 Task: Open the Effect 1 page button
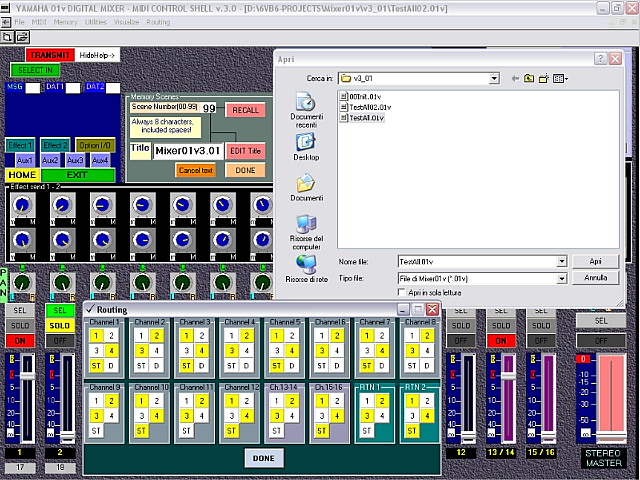tap(20, 145)
